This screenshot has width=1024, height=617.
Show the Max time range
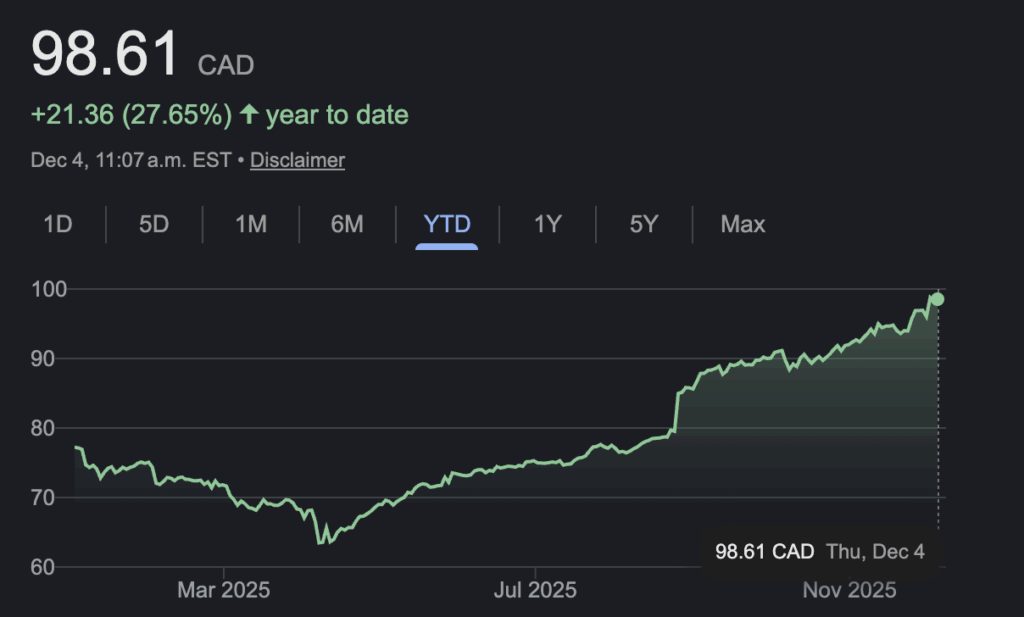pyautogui.click(x=743, y=224)
